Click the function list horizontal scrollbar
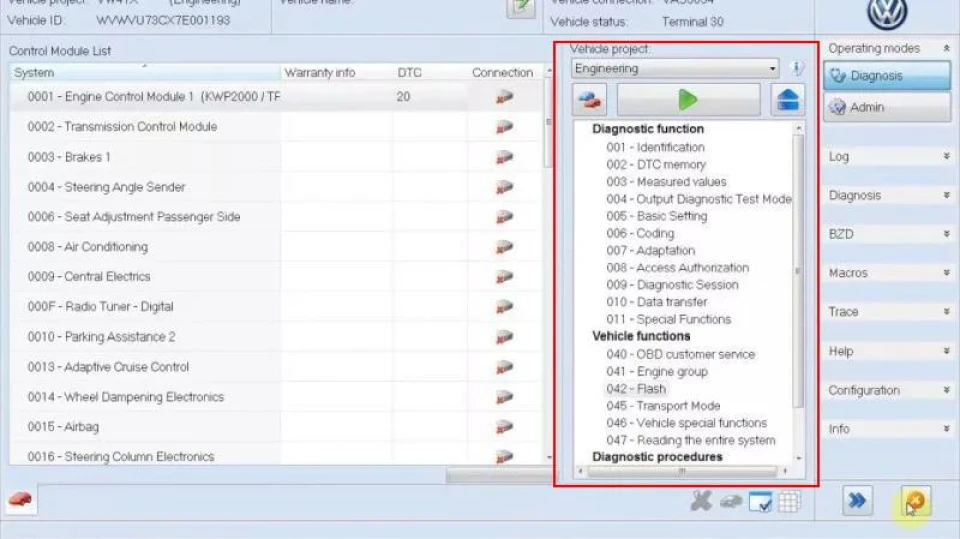Image resolution: width=960 pixels, height=539 pixels. click(x=681, y=471)
